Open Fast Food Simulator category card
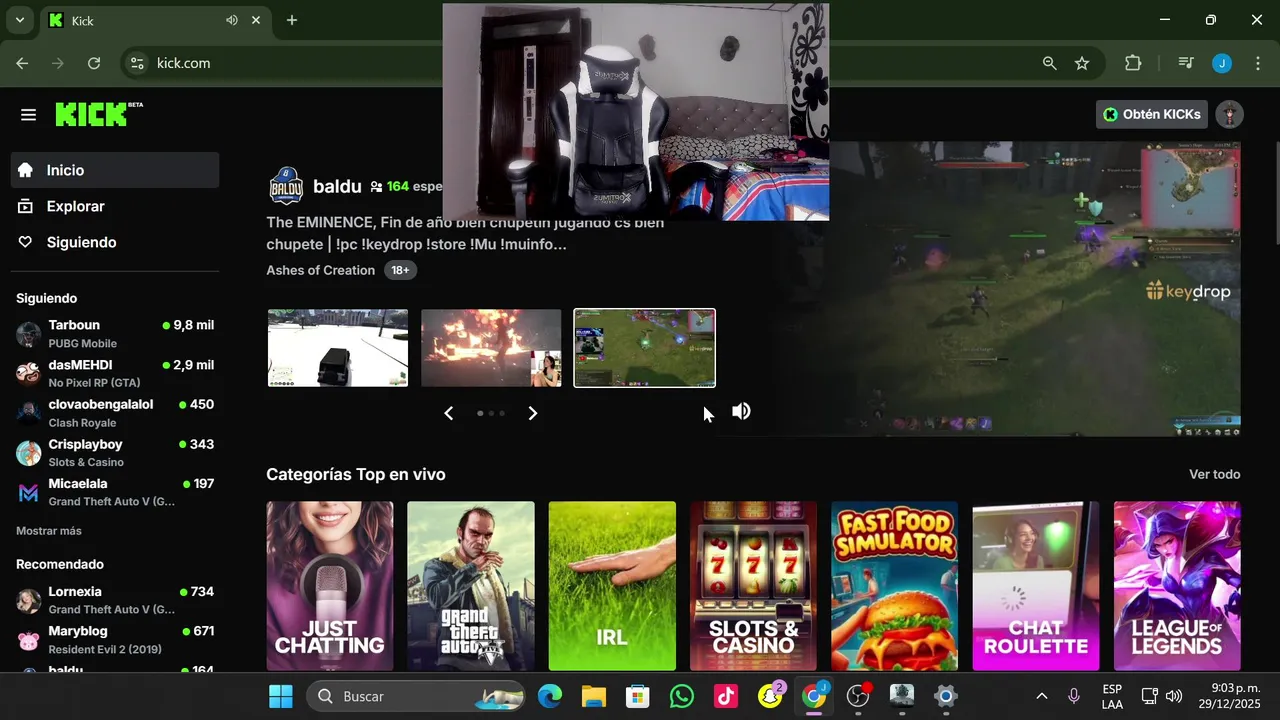The image size is (1280, 720). point(894,586)
